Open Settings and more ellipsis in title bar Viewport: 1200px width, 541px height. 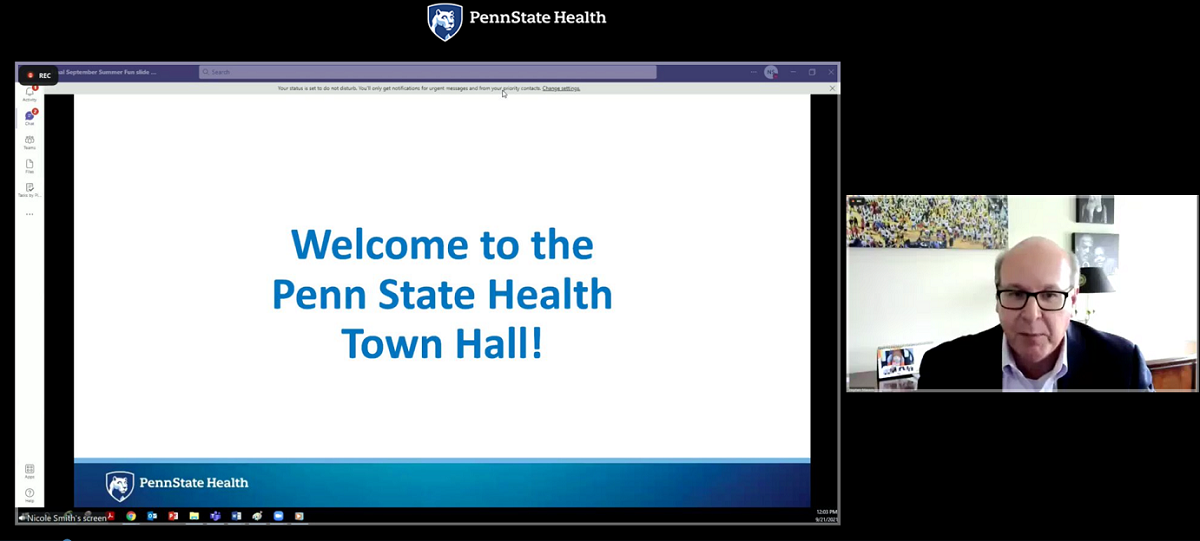(754, 72)
